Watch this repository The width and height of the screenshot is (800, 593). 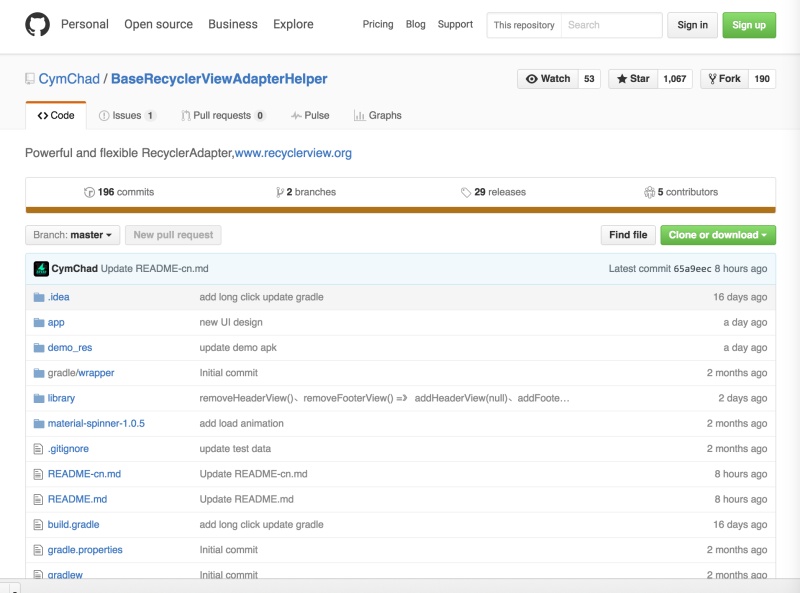(548, 79)
